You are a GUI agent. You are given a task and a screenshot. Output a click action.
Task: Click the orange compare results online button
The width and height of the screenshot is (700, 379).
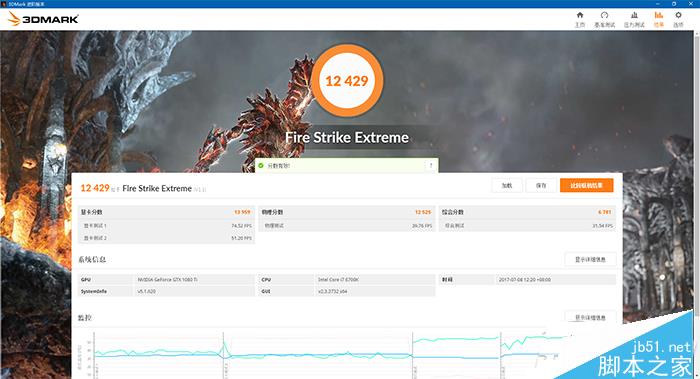pos(587,185)
